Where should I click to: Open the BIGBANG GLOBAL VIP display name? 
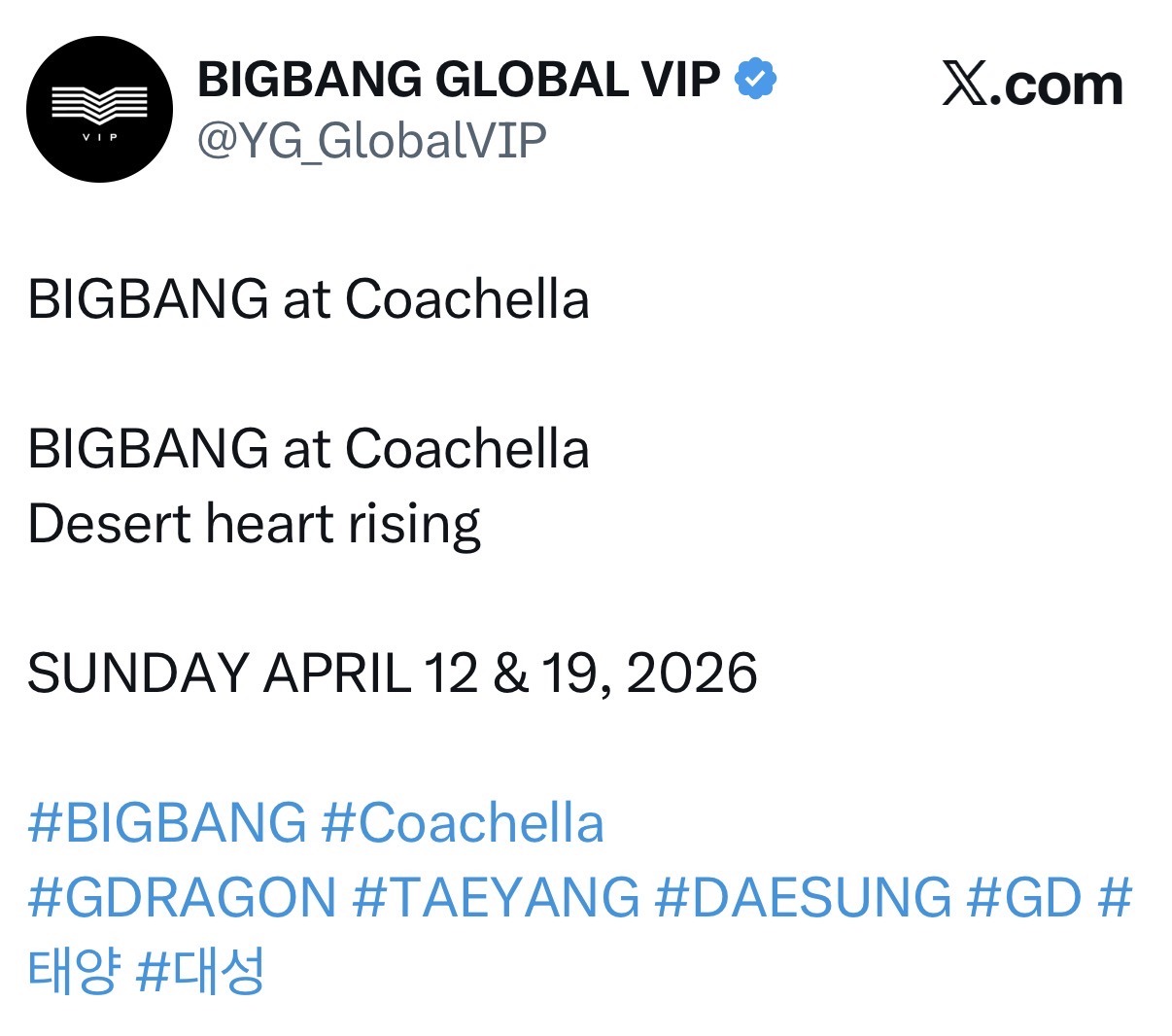point(459,80)
